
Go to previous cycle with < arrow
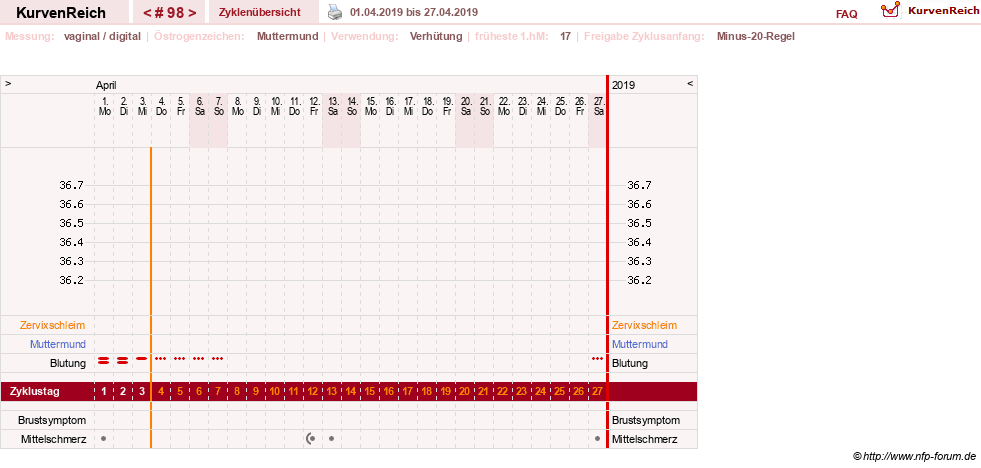[x=146, y=13]
